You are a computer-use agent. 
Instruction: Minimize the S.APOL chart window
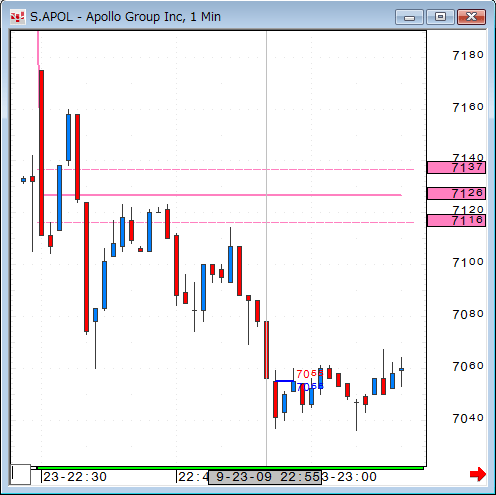409,17
